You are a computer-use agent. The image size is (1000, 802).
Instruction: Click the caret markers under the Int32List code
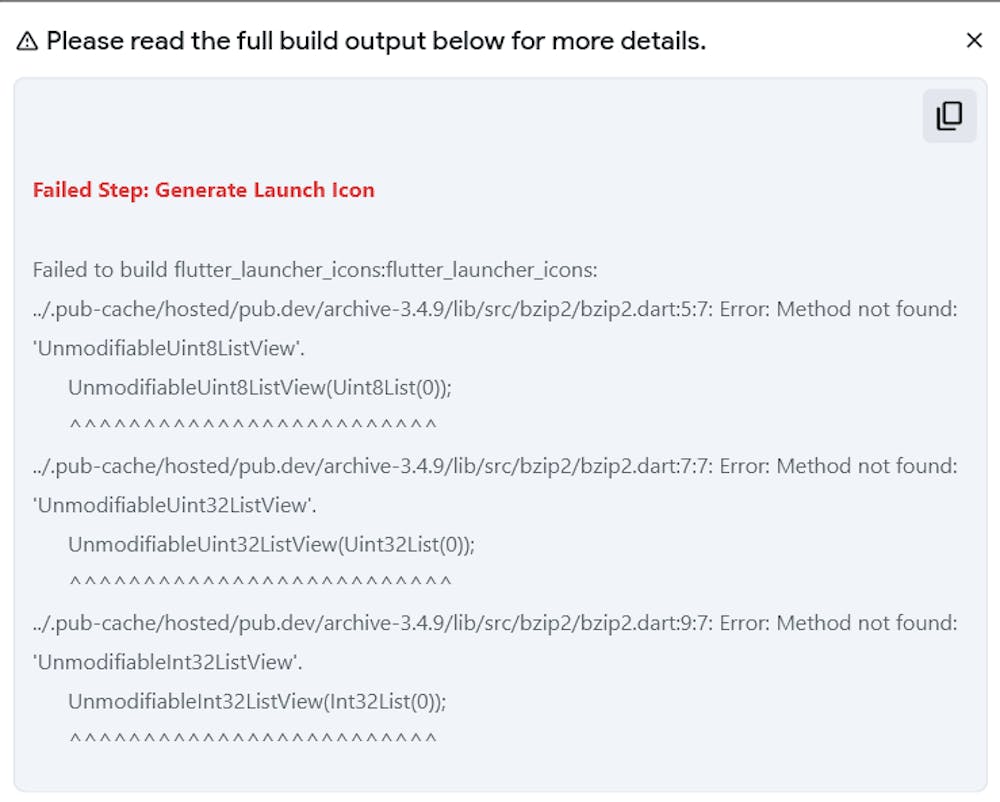(253, 740)
